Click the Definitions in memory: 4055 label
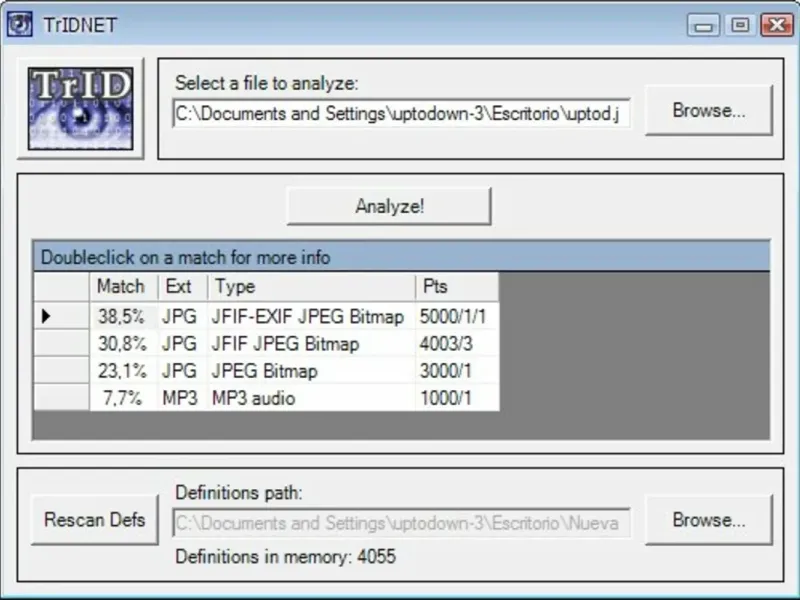800x600 pixels. tap(285, 556)
